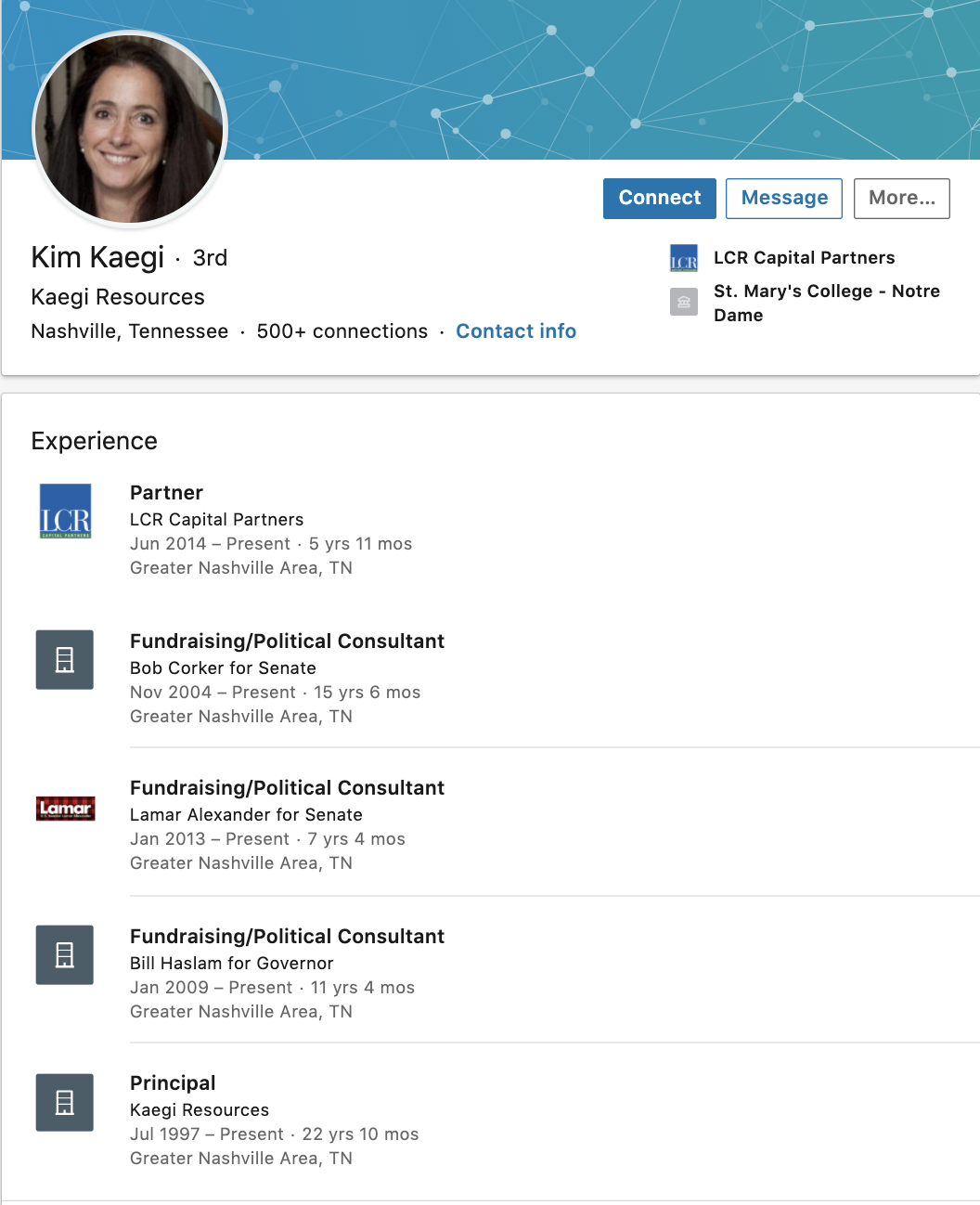Click the large LCR logo in Experience
Image resolution: width=980 pixels, height=1205 pixels.
click(x=65, y=512)
